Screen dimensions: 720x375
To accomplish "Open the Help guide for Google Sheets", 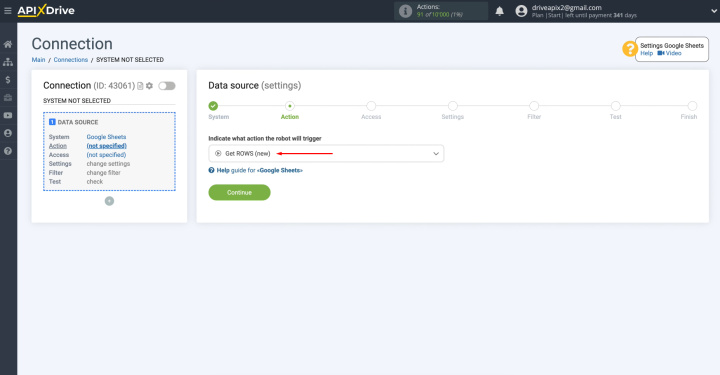I will coord(256,170).
